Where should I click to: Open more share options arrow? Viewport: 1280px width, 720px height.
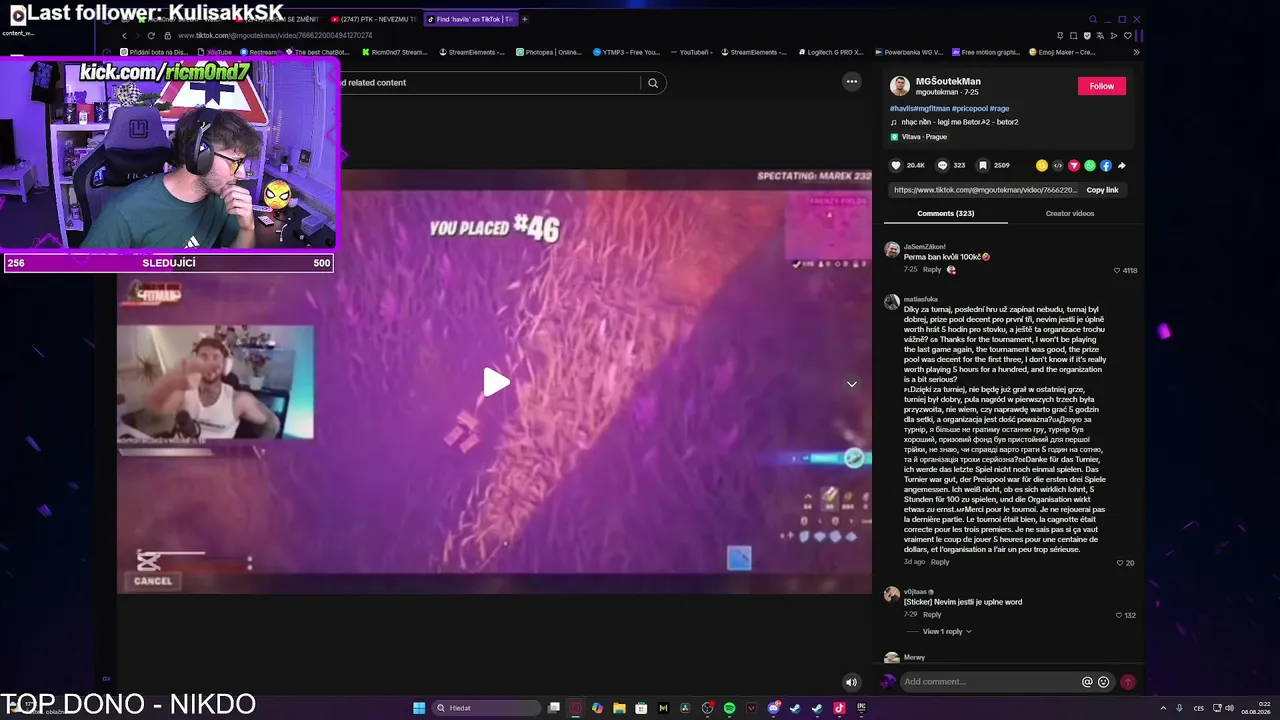point(1122,165)
